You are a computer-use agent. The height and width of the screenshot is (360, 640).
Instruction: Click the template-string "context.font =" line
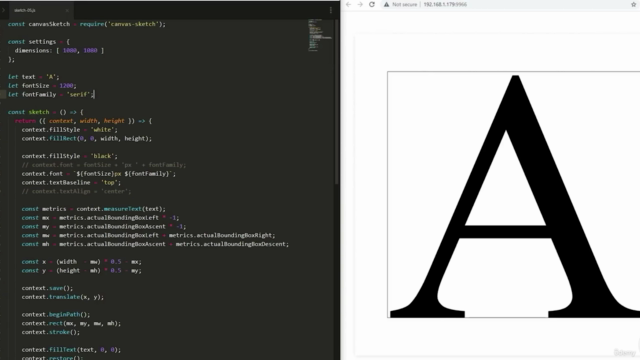pos(99,174)
